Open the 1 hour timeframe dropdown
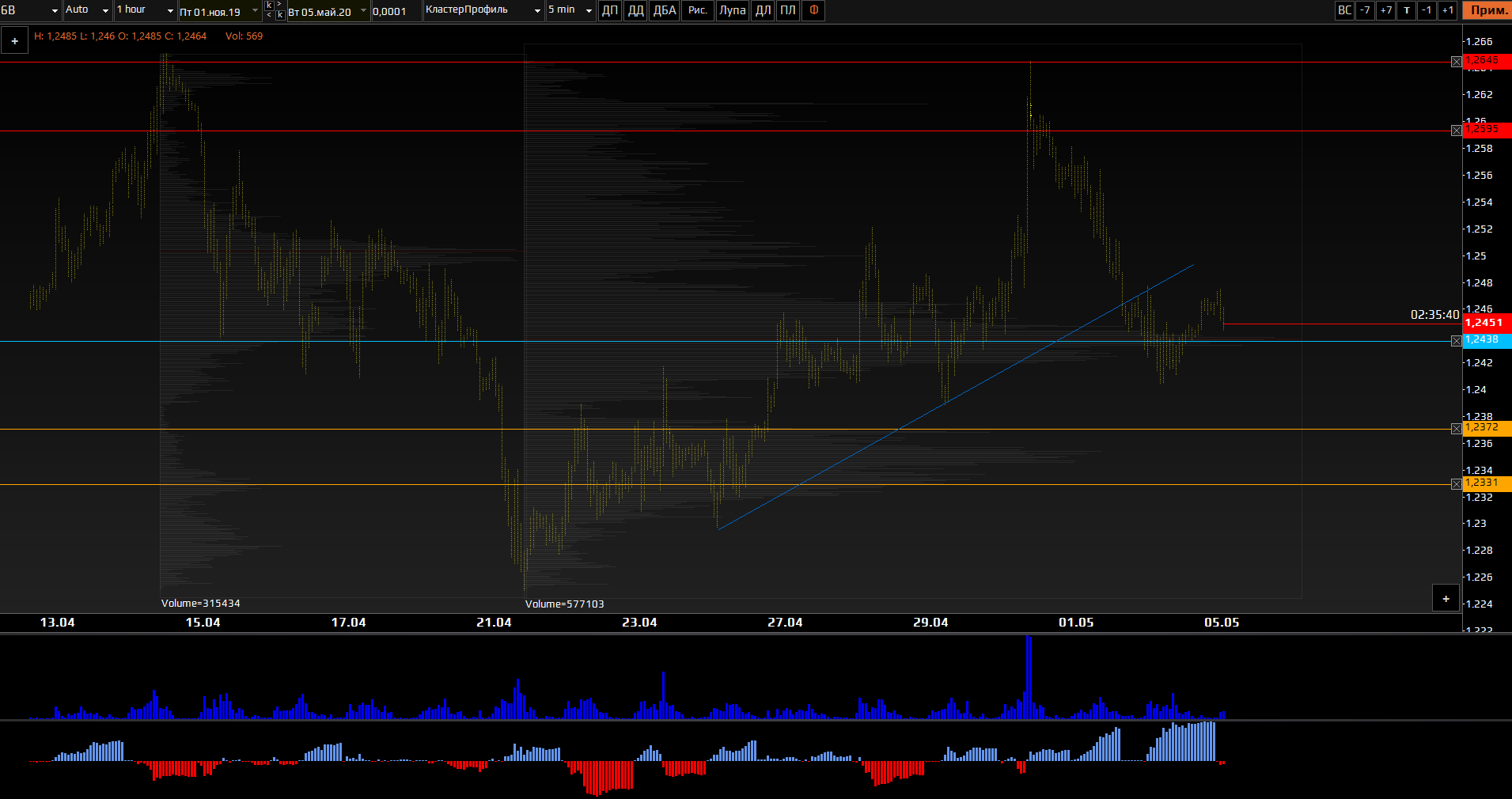Viewport: 1512px width, 799px height. click(x=146, y=10)
